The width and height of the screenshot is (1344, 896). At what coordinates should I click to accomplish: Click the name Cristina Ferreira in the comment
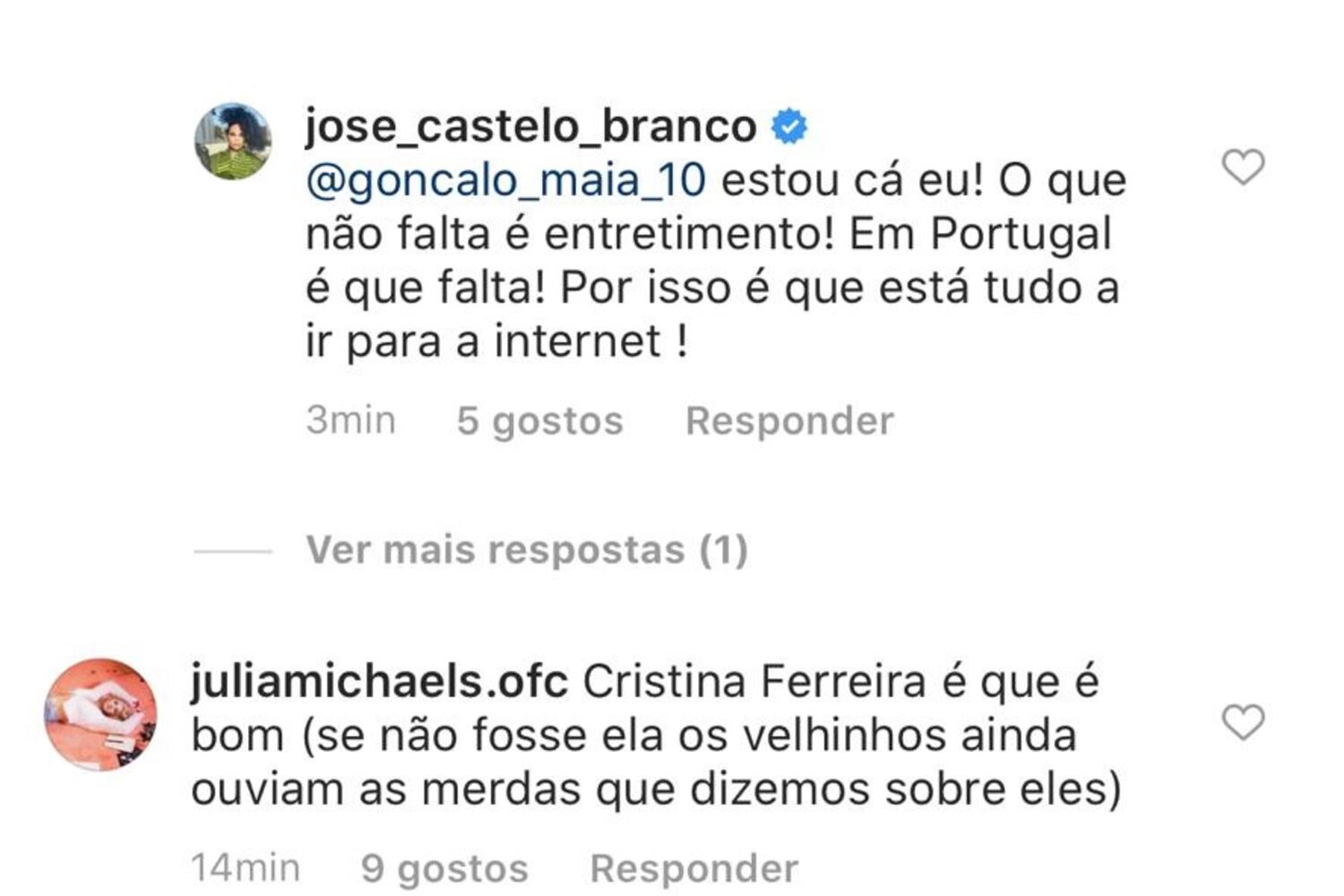point(754,683)
